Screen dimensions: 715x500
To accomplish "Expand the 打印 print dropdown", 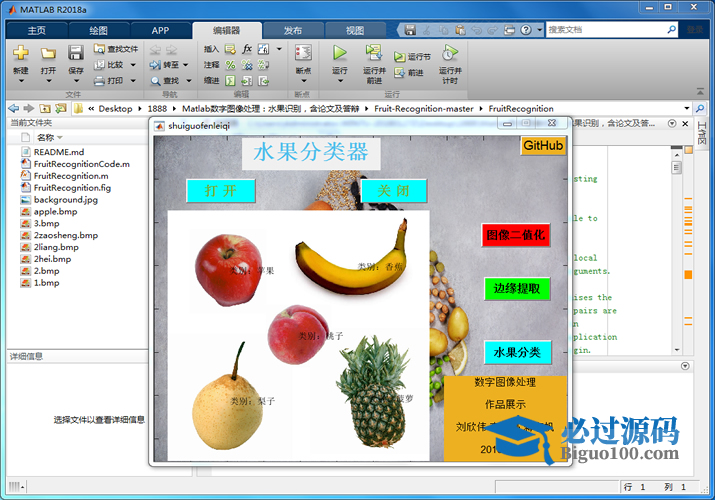I will (x=132, y=81).
